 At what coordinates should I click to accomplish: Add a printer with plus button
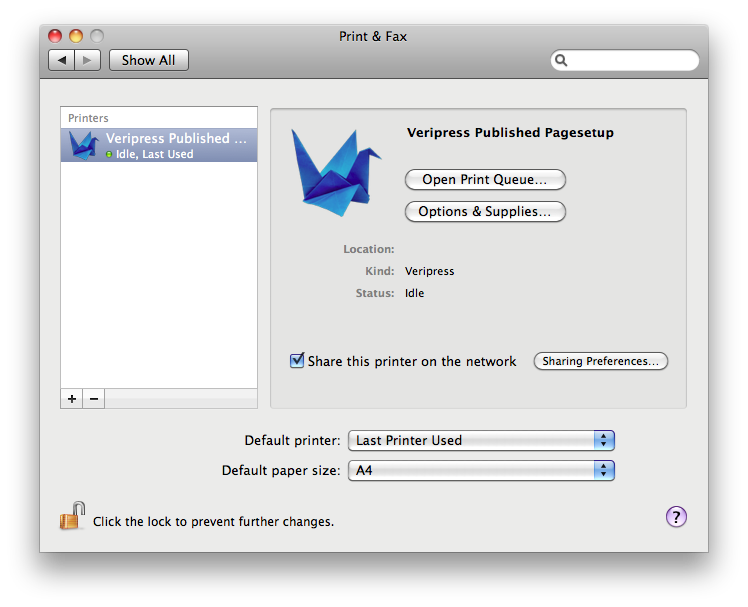click(72, 399)
